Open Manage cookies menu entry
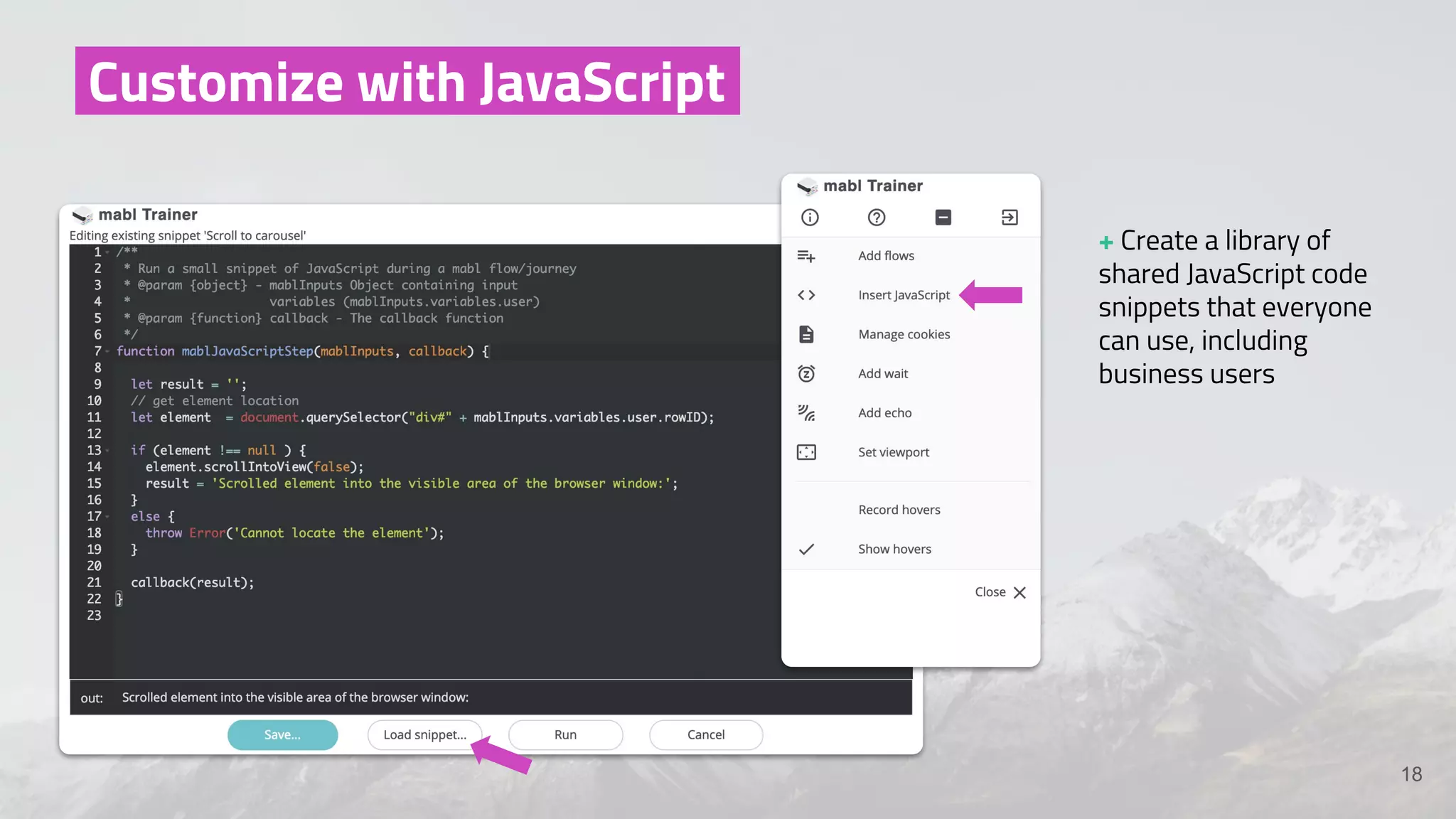This screenshot has height=819, width=1456. [904, 334]
